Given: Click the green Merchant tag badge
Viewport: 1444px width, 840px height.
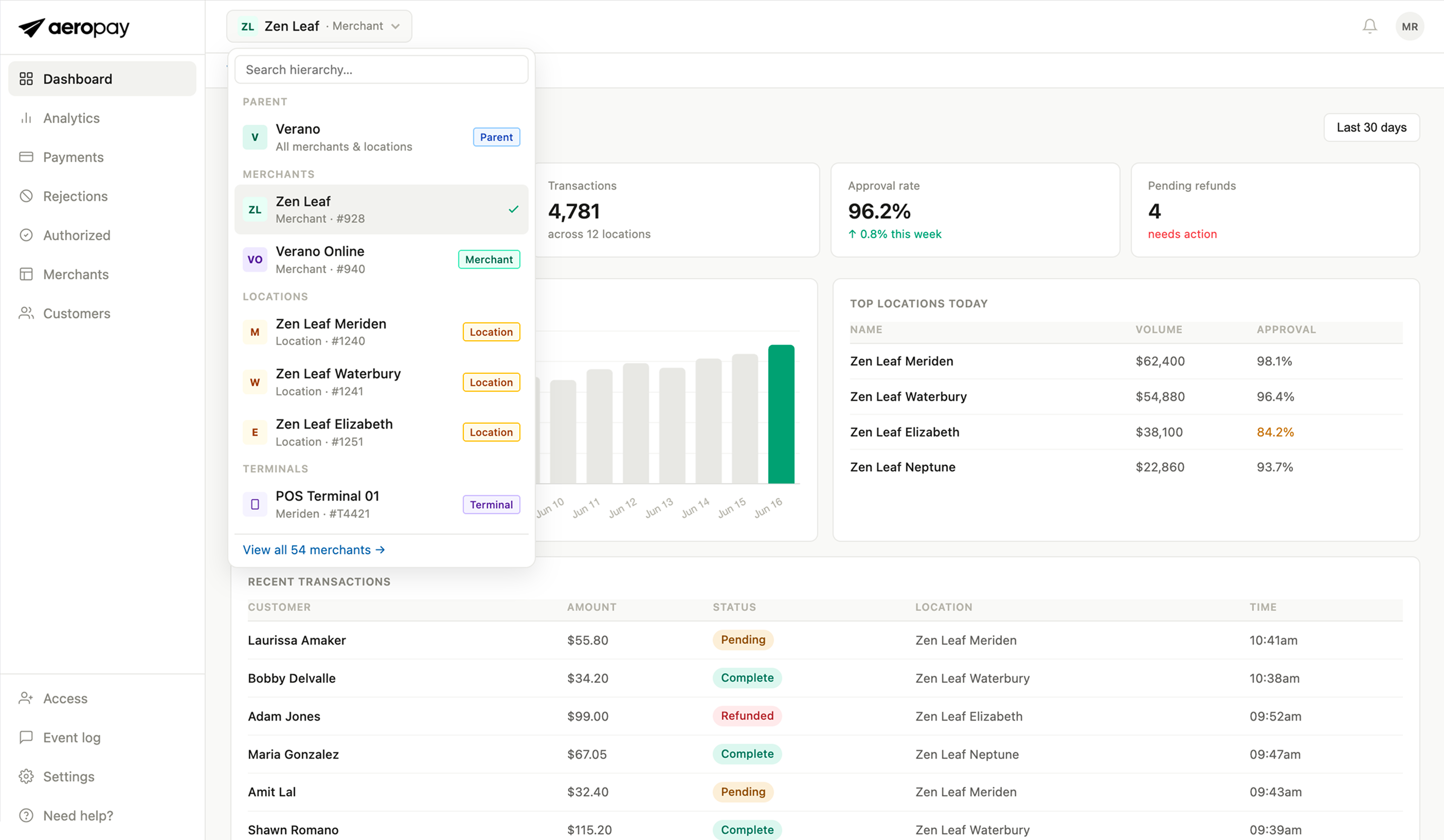Looking at the screenshot, I should [489, 260].
